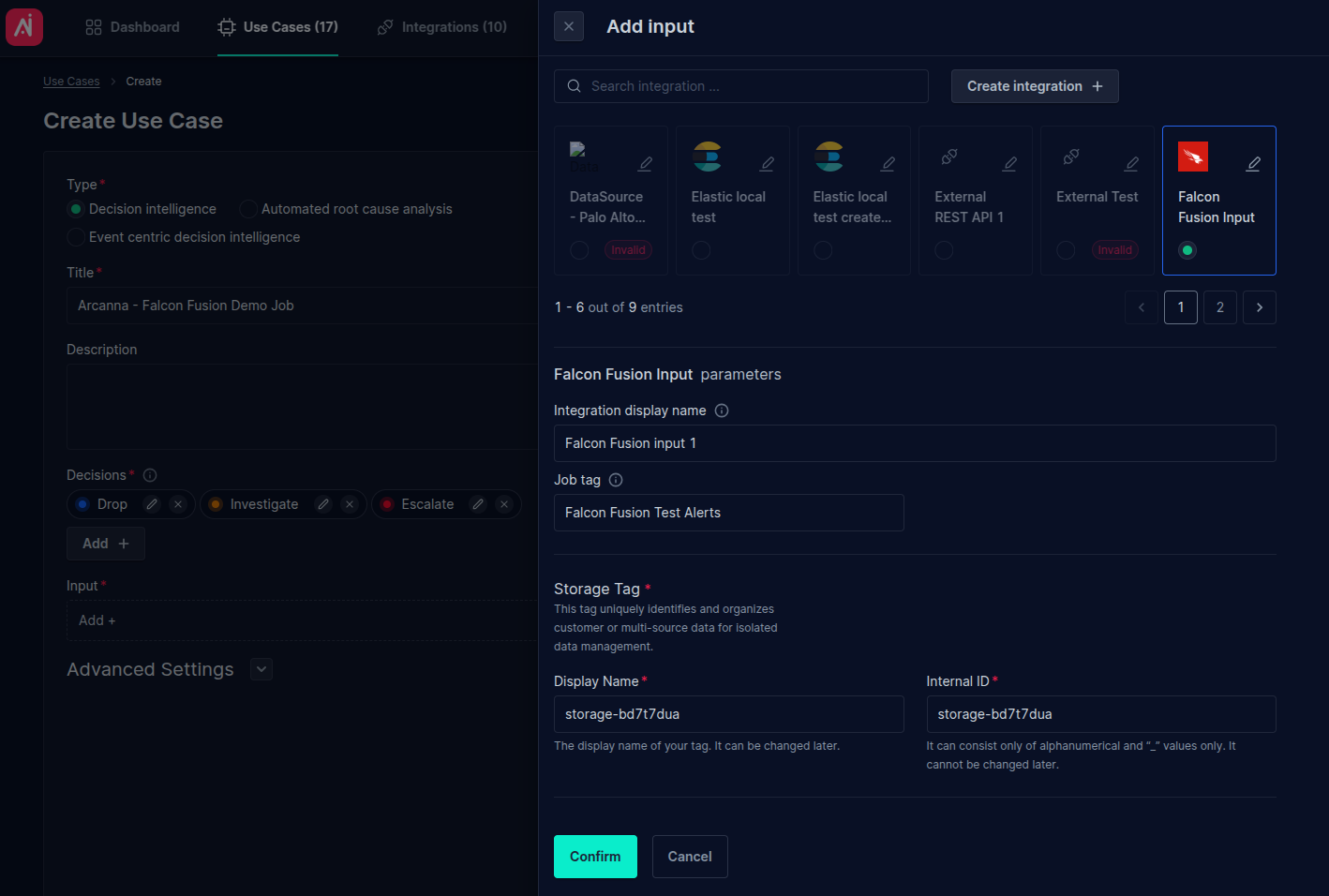Edit the Escalate decision

click(x=478, y=504)
